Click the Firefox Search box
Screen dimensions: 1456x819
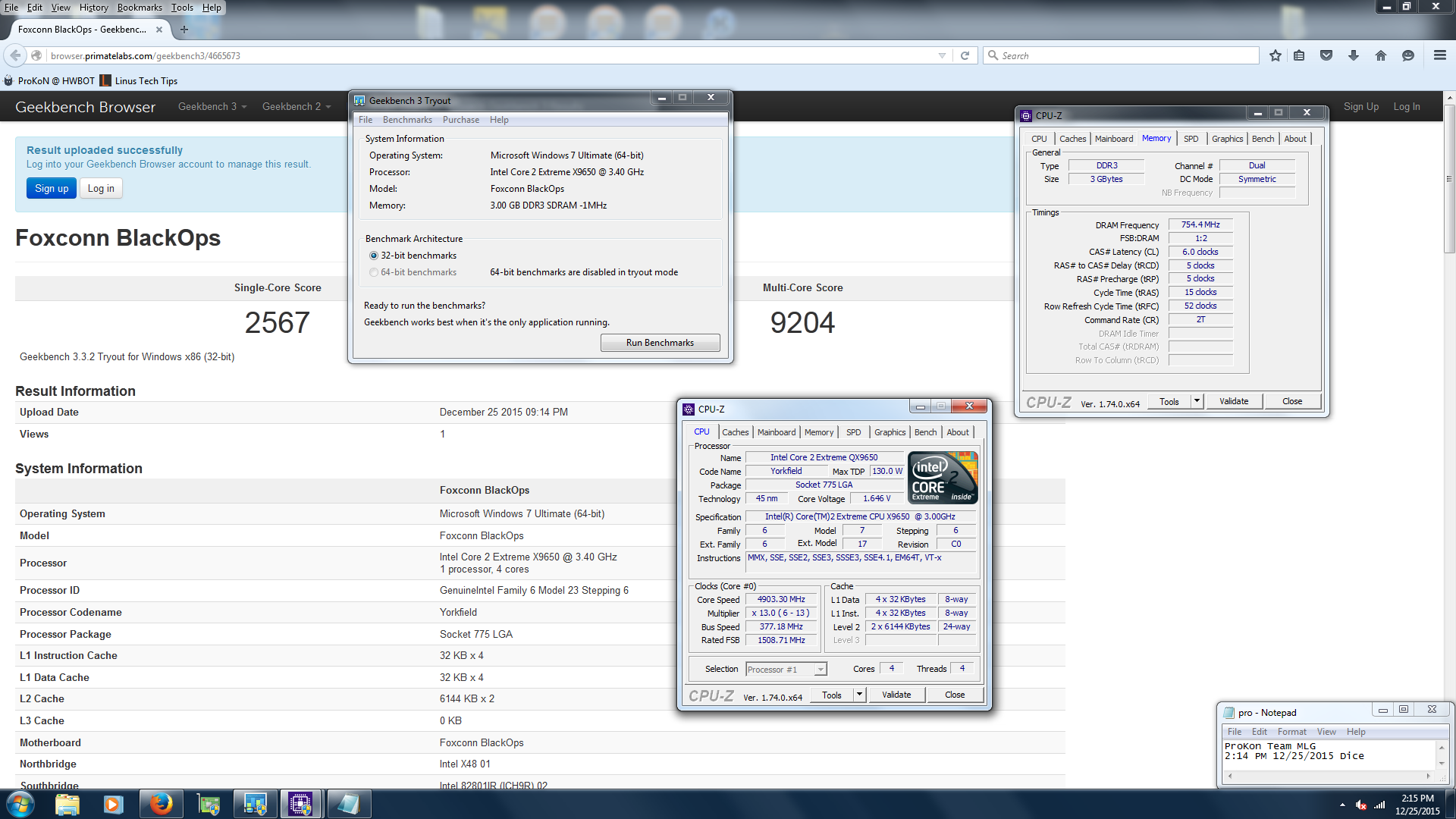click(x=1122, y=55)
